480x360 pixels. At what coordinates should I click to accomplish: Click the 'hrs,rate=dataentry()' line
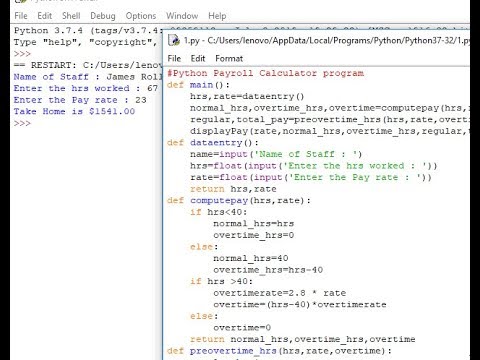tap(247, 97)
